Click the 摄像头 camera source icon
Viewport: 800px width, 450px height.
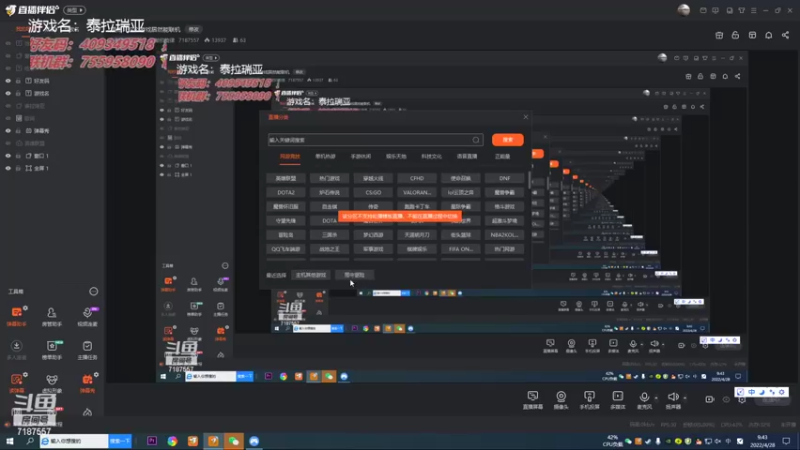click(x=561, y=399)
